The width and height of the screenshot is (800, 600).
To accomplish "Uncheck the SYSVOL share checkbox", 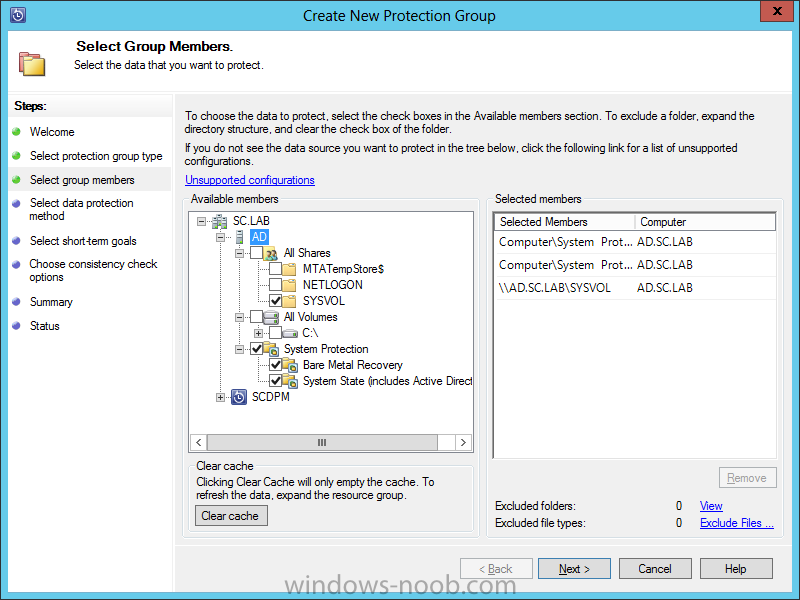I will (275, 301).
